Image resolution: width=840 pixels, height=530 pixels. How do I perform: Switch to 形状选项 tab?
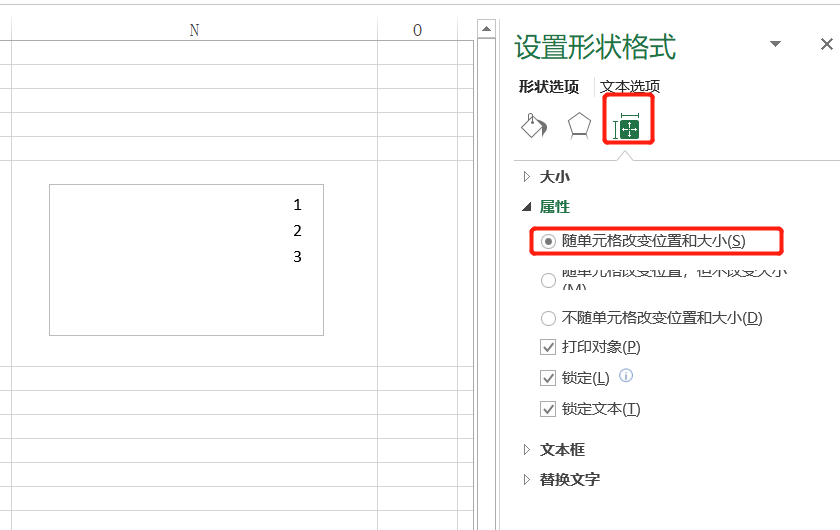pos(549,86)
